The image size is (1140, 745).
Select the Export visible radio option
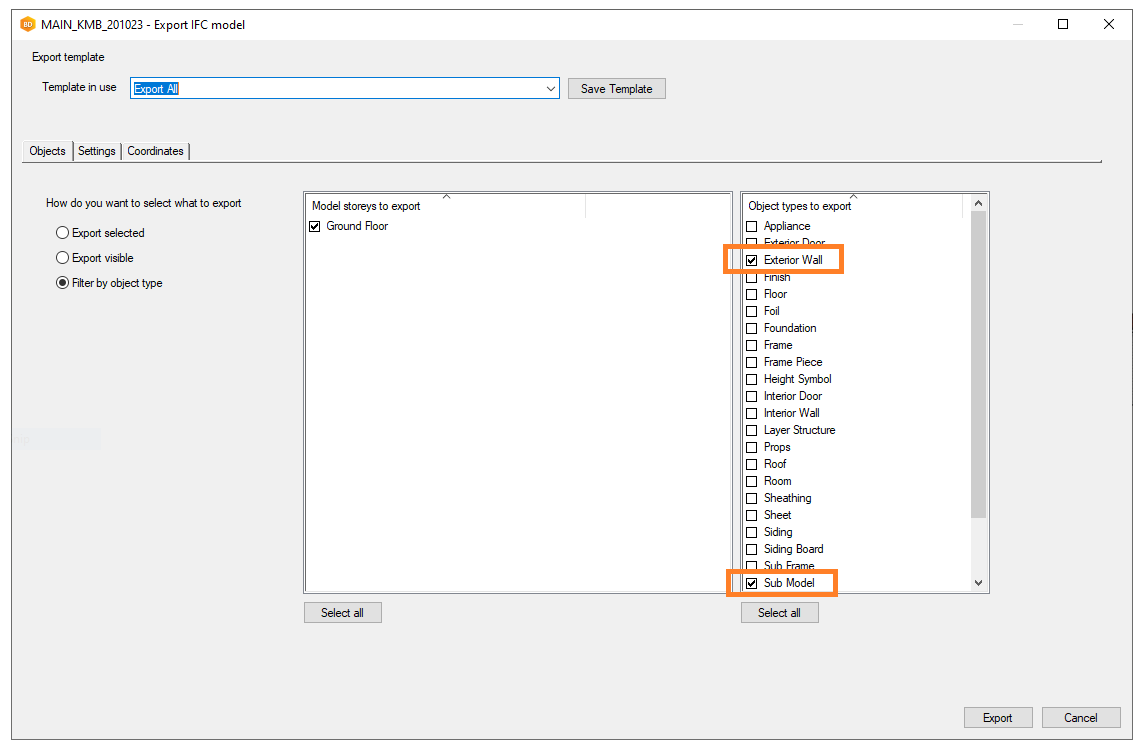click(63, 258)
